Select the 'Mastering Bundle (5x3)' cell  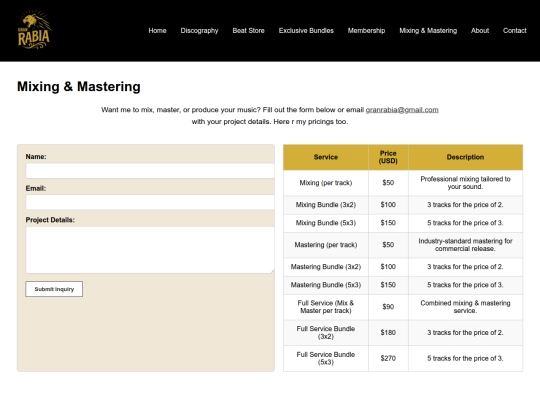326,285
